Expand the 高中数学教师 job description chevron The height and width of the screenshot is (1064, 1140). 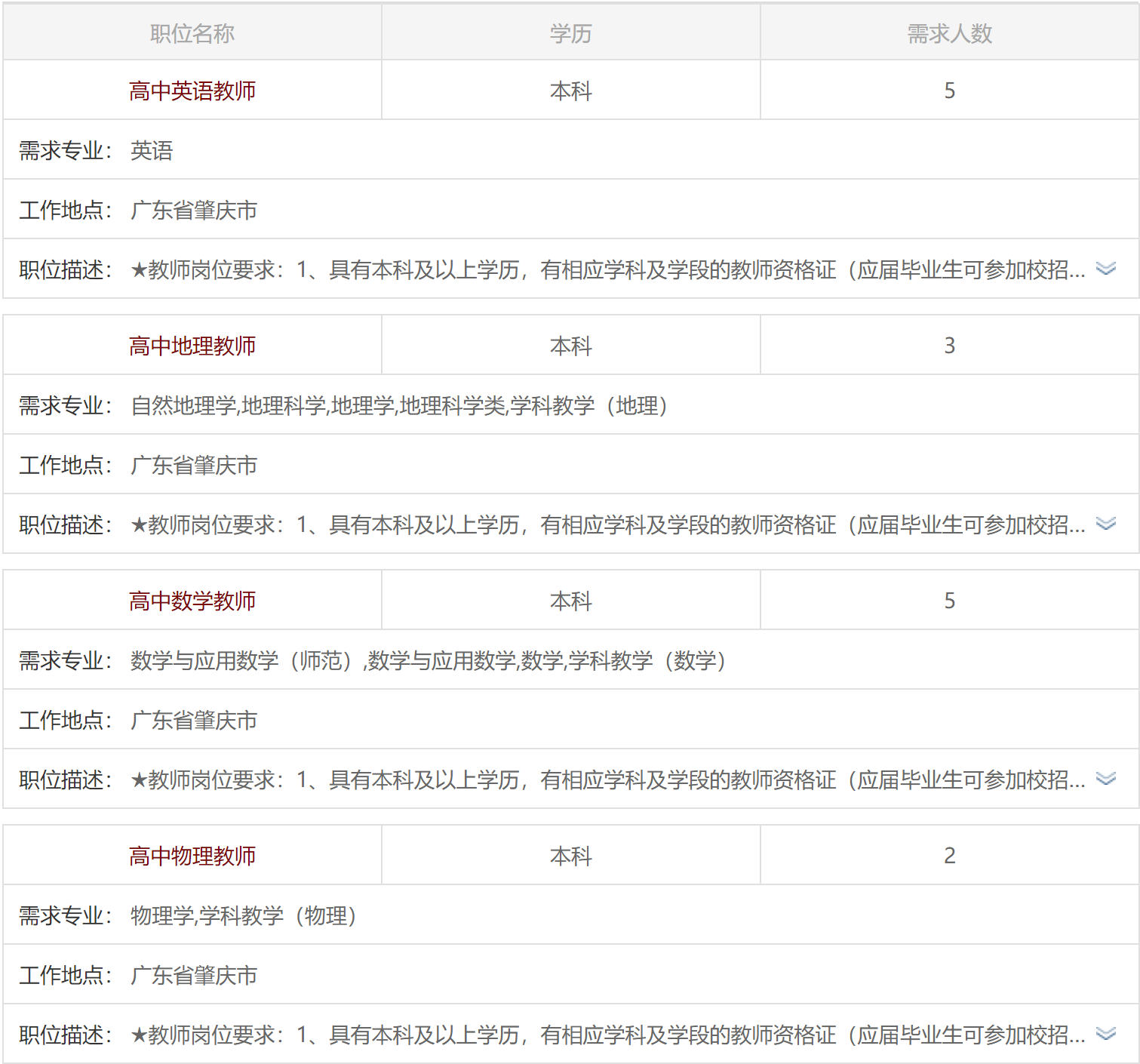(1105, 779)
